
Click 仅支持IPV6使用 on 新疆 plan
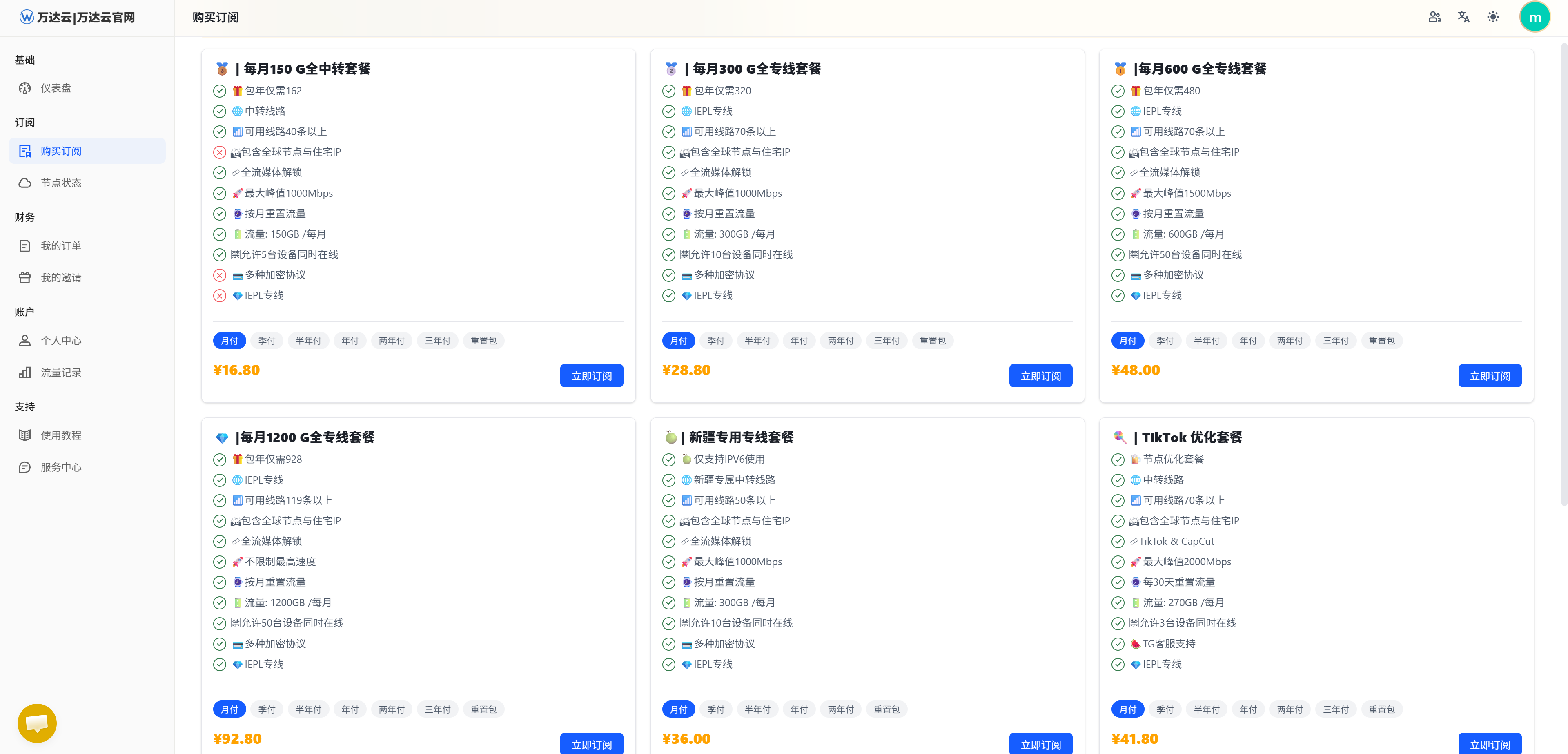pos(729,459)
